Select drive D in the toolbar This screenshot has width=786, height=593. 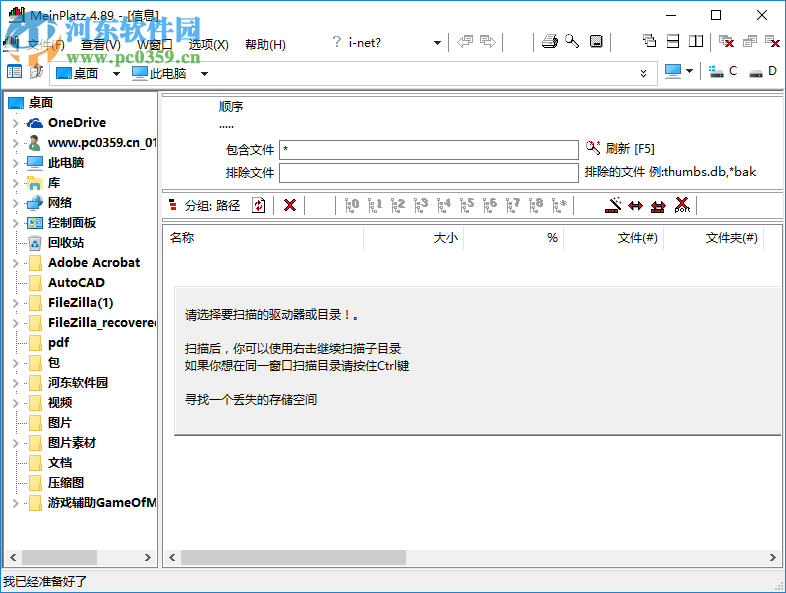point(762,71)
